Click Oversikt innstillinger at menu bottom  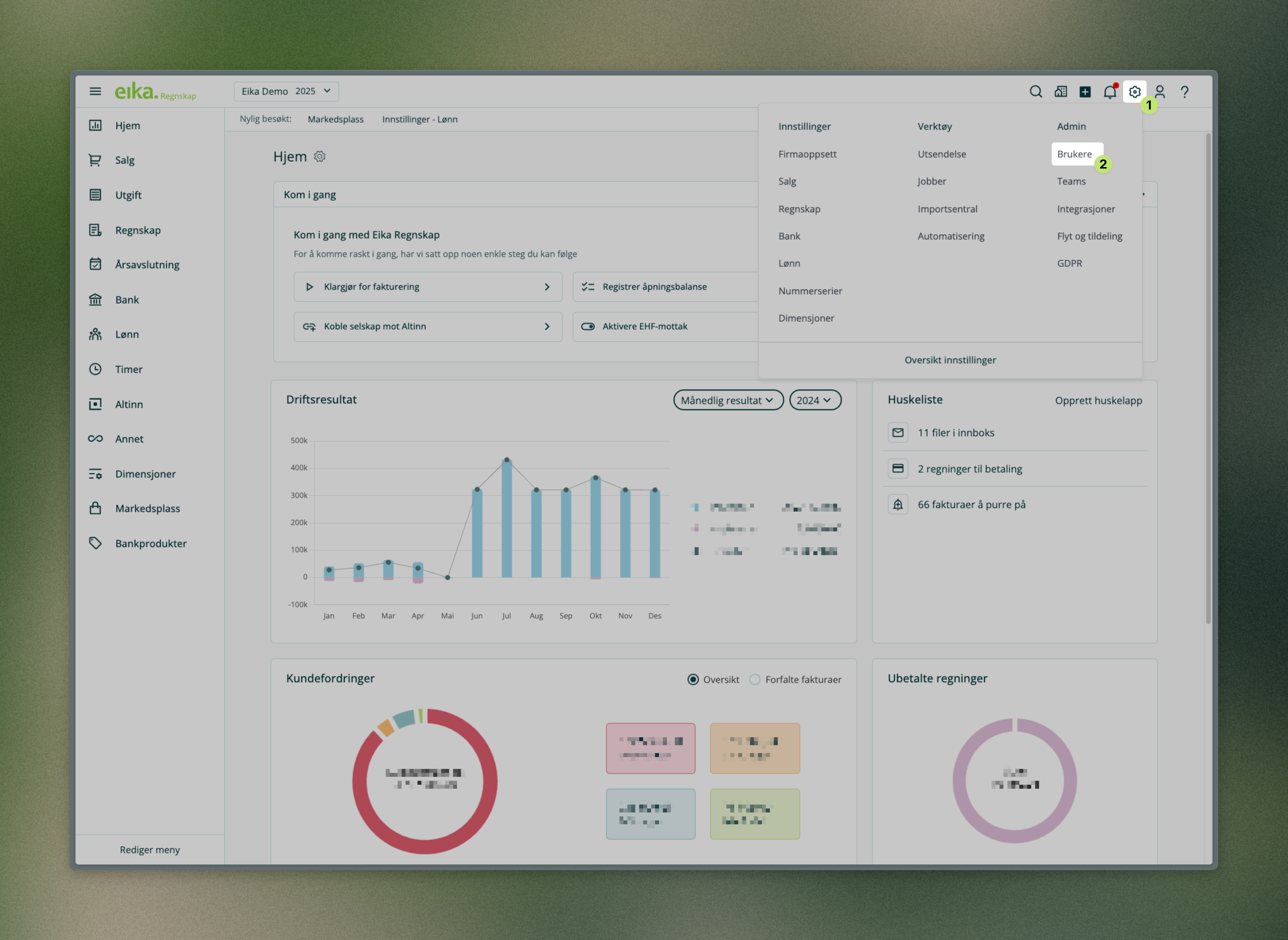click(x=950, y=360)
